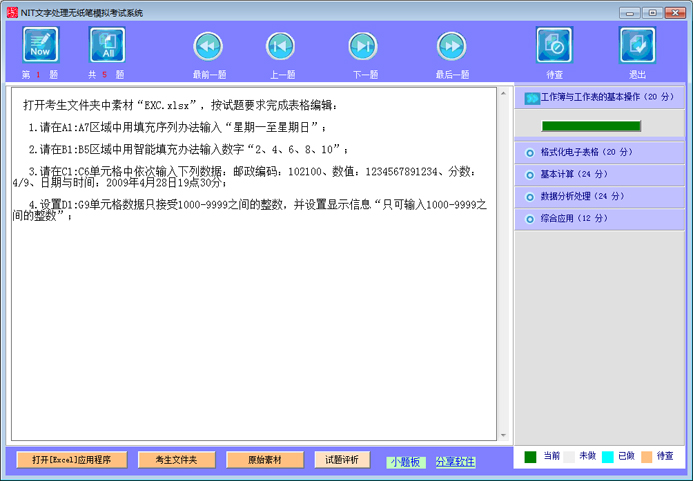Image resolution: width=693 pixels, height=481 pixels.
Task: Go to next question 下一题 icon
Action: click(x=363, y=46)
